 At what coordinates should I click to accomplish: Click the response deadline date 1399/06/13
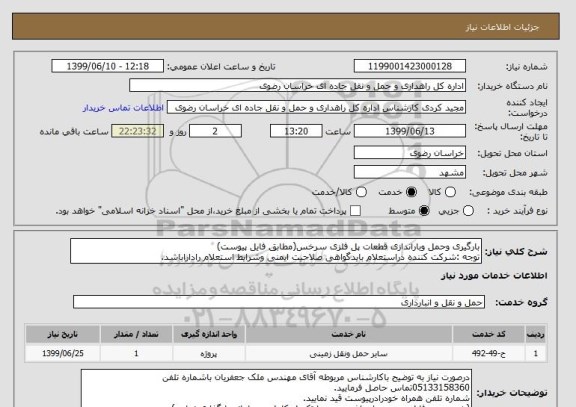pos(410,131)
